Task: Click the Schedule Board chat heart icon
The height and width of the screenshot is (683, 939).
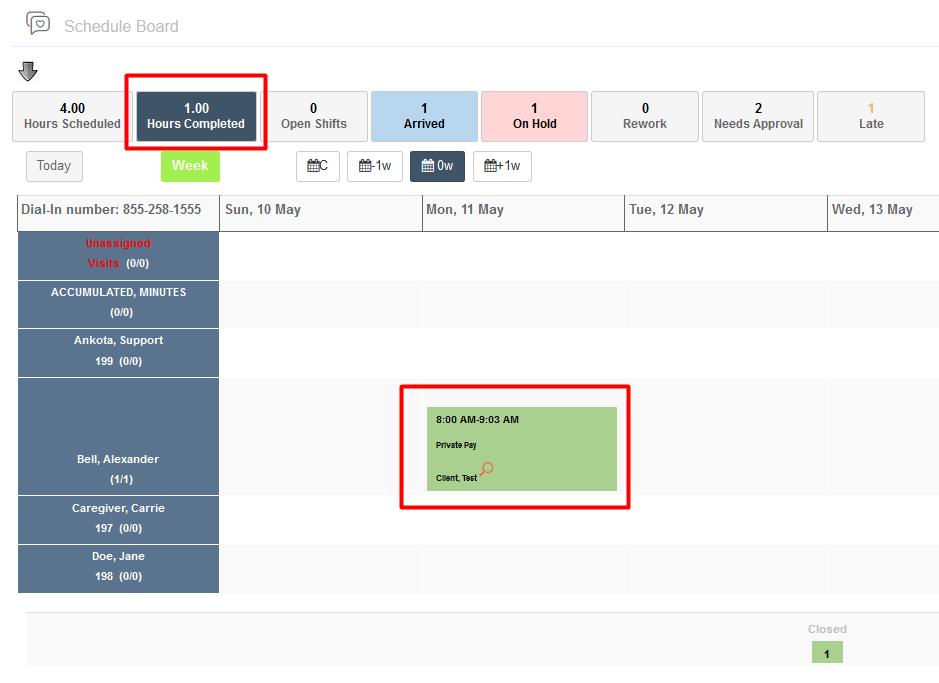Action: (x=38, y=23)
